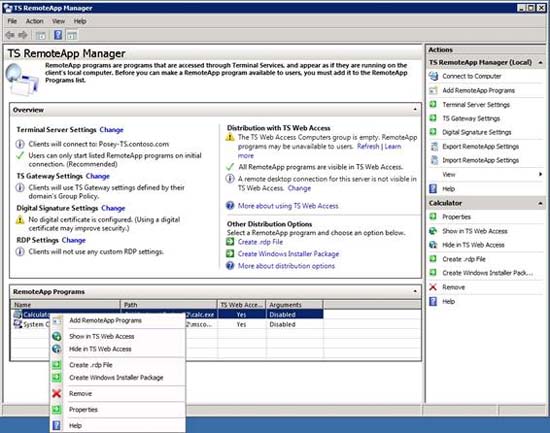
Task: Click red X Remove icon in context menu
Action: click(56, 393)
